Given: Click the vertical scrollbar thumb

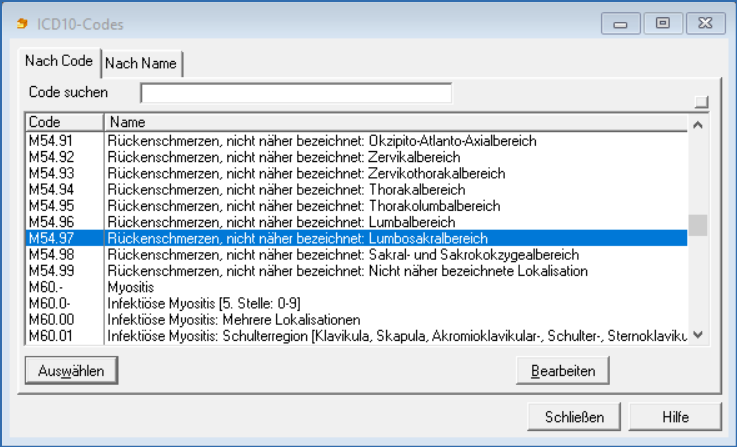Looking at the screenshot, I should coord(698,225).
